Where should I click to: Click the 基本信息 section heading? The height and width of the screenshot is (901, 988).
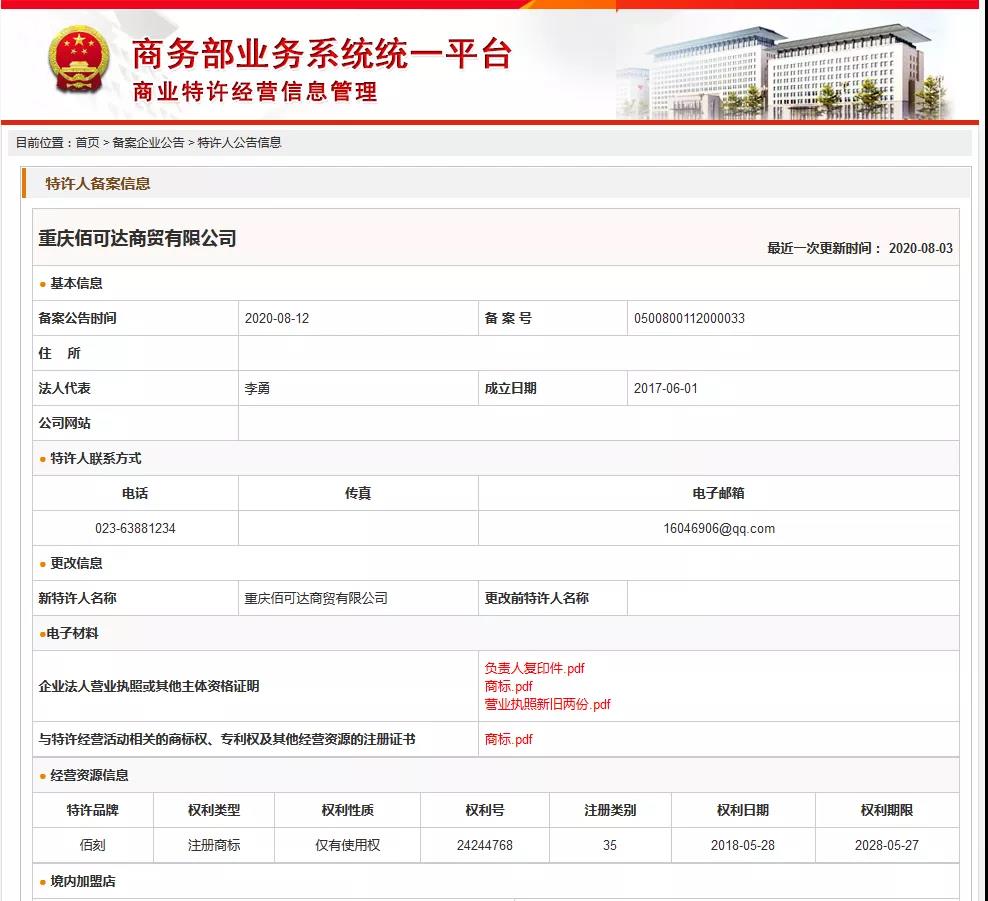[x=76, y=284]
